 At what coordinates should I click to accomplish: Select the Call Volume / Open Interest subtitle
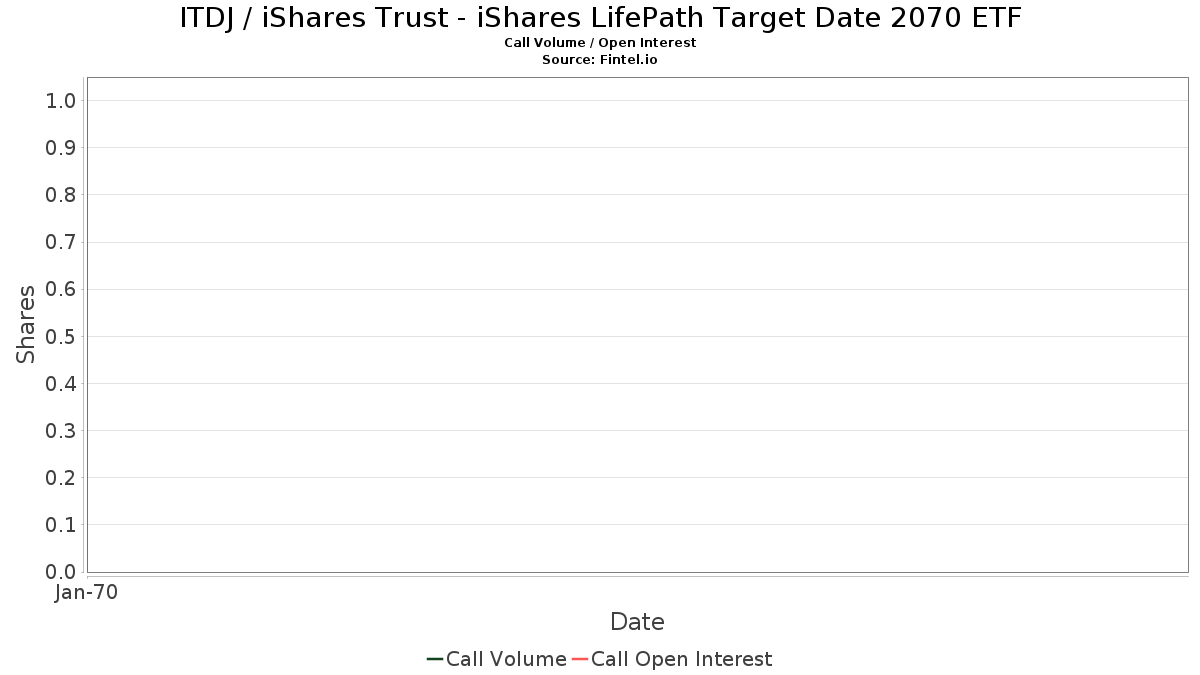coord(600,43)
